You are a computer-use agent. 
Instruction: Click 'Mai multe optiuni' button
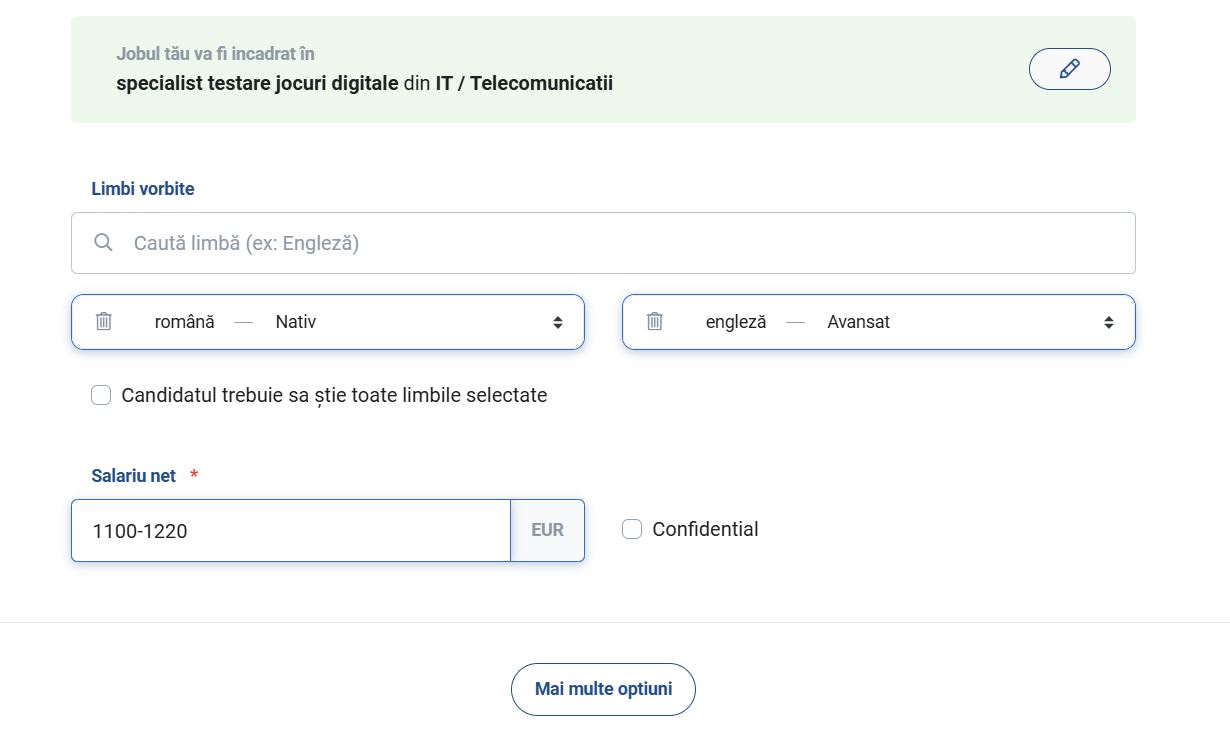[603, 689]
